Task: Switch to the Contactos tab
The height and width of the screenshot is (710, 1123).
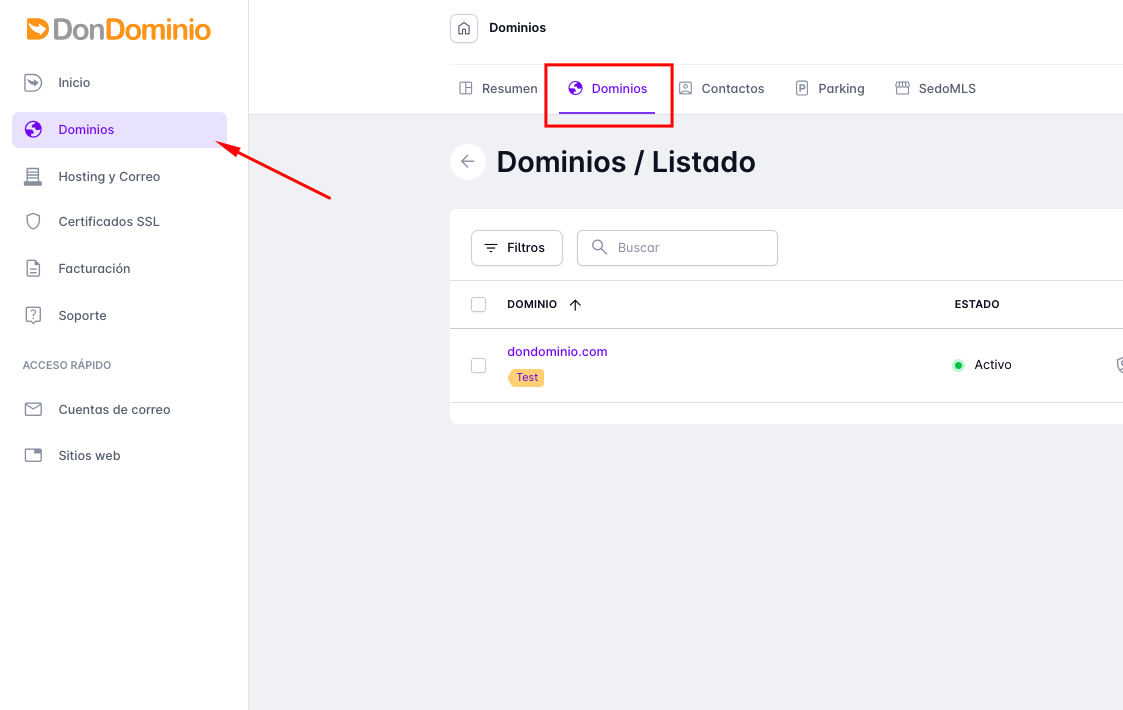Action: click(721, 89)
